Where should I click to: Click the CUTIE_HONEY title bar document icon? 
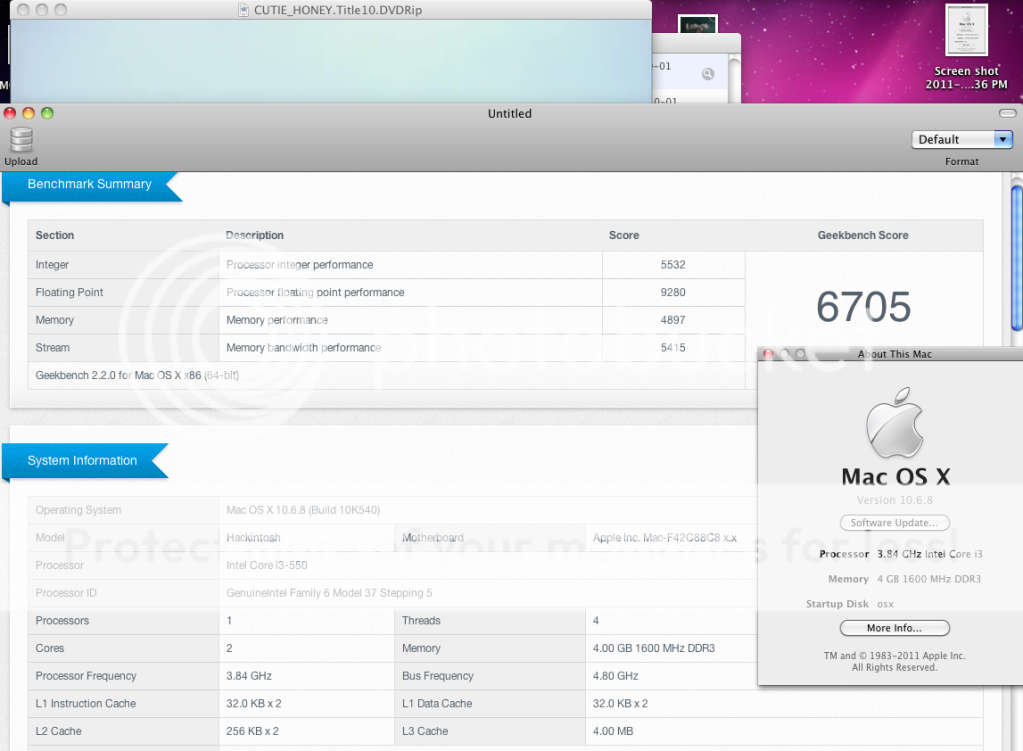pos(243,10)
